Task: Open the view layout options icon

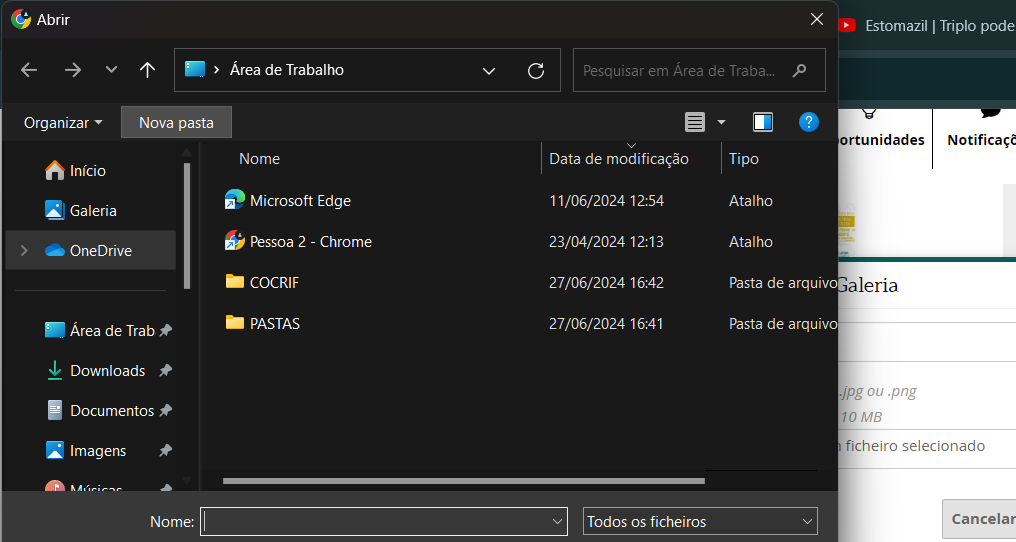Action: (x=695, y=122)
